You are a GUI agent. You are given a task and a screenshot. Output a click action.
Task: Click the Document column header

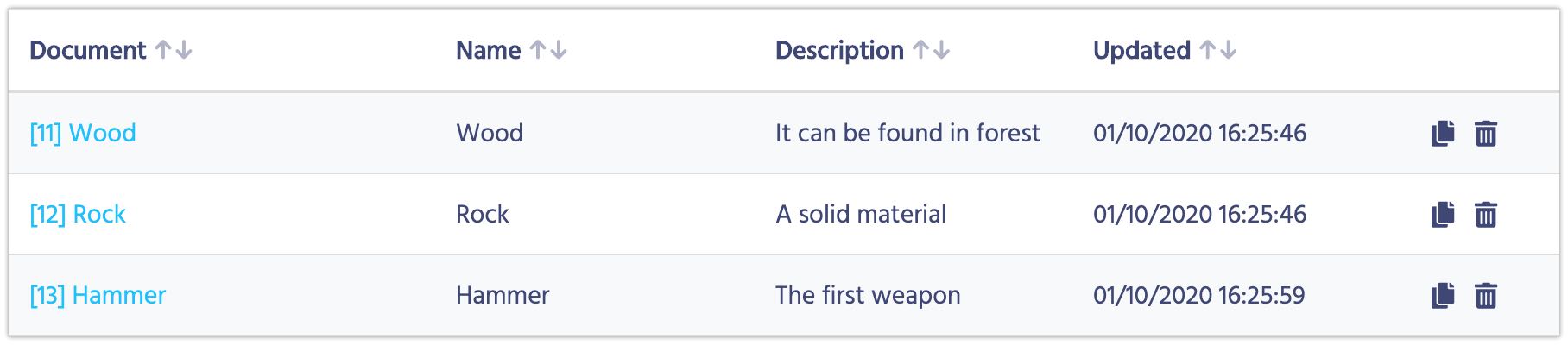88,50
